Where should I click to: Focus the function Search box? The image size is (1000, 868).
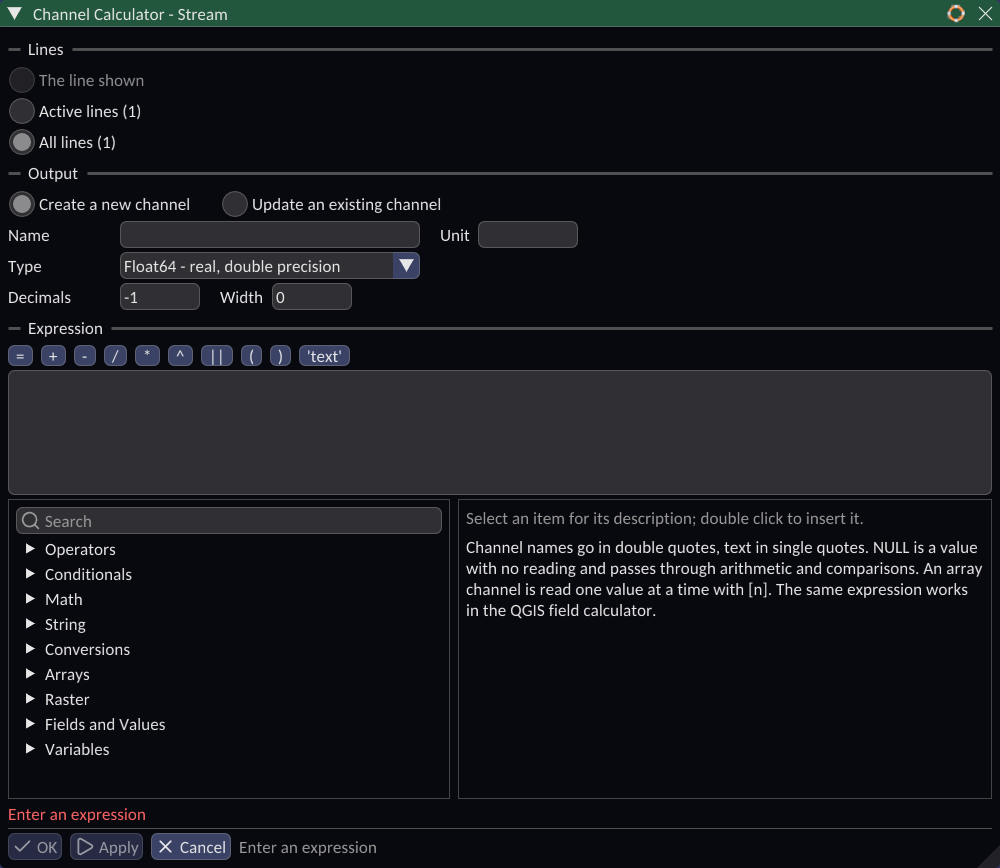pyautogui.click(x=229, y=520)
